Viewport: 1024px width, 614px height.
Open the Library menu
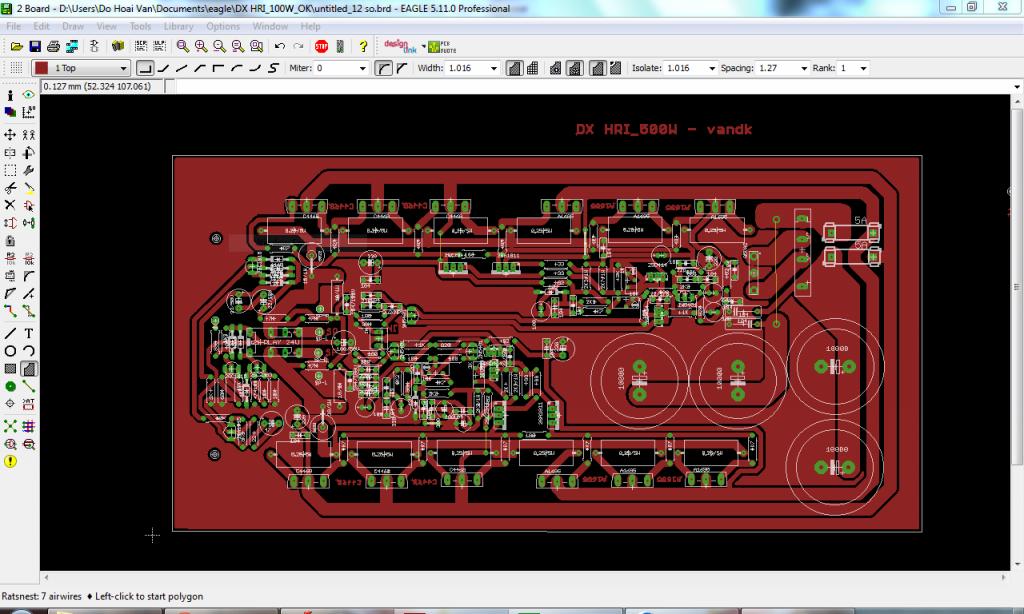point(178,26)
